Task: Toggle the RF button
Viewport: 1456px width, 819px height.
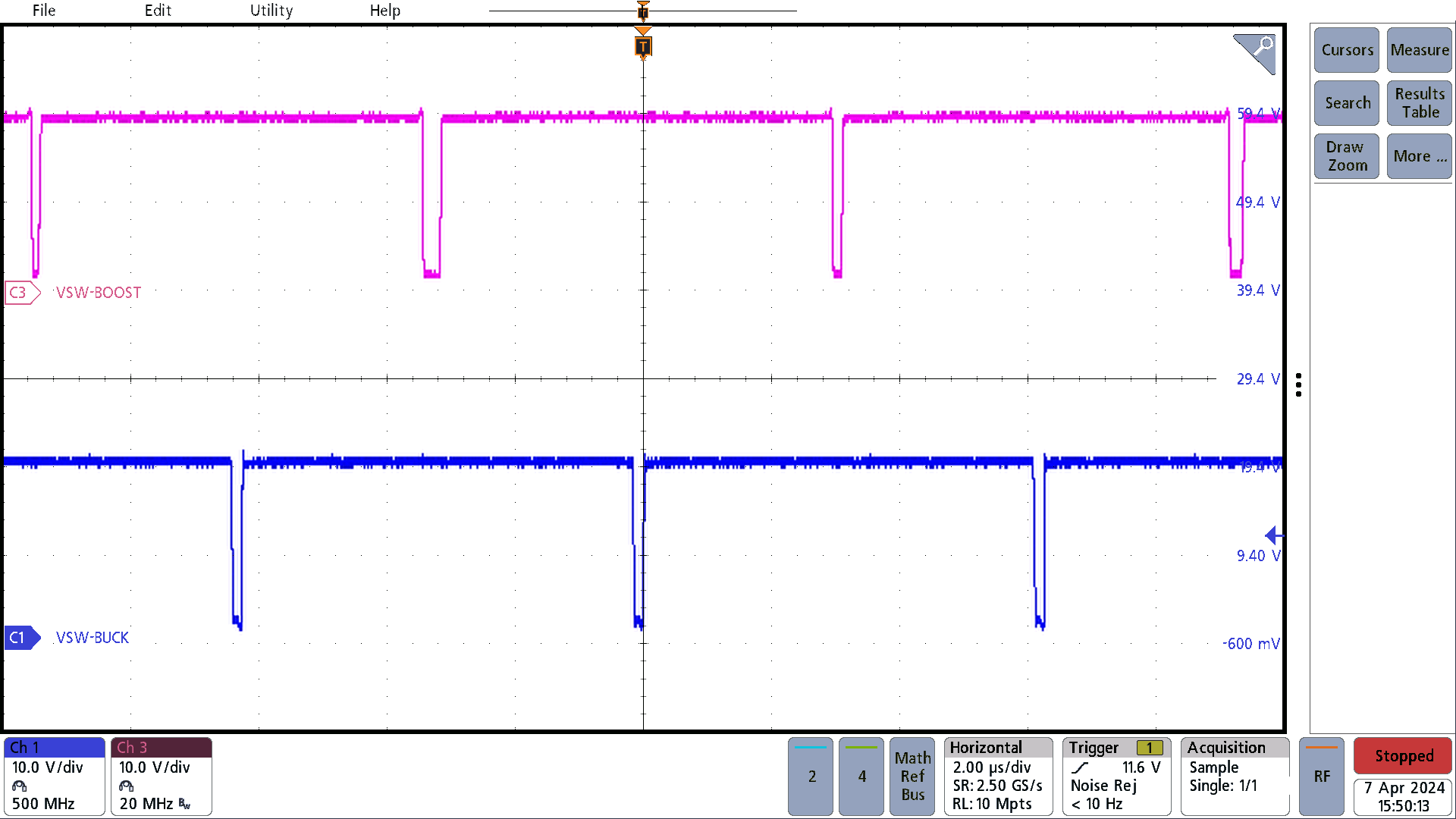Action: (x=1322, y=777)
